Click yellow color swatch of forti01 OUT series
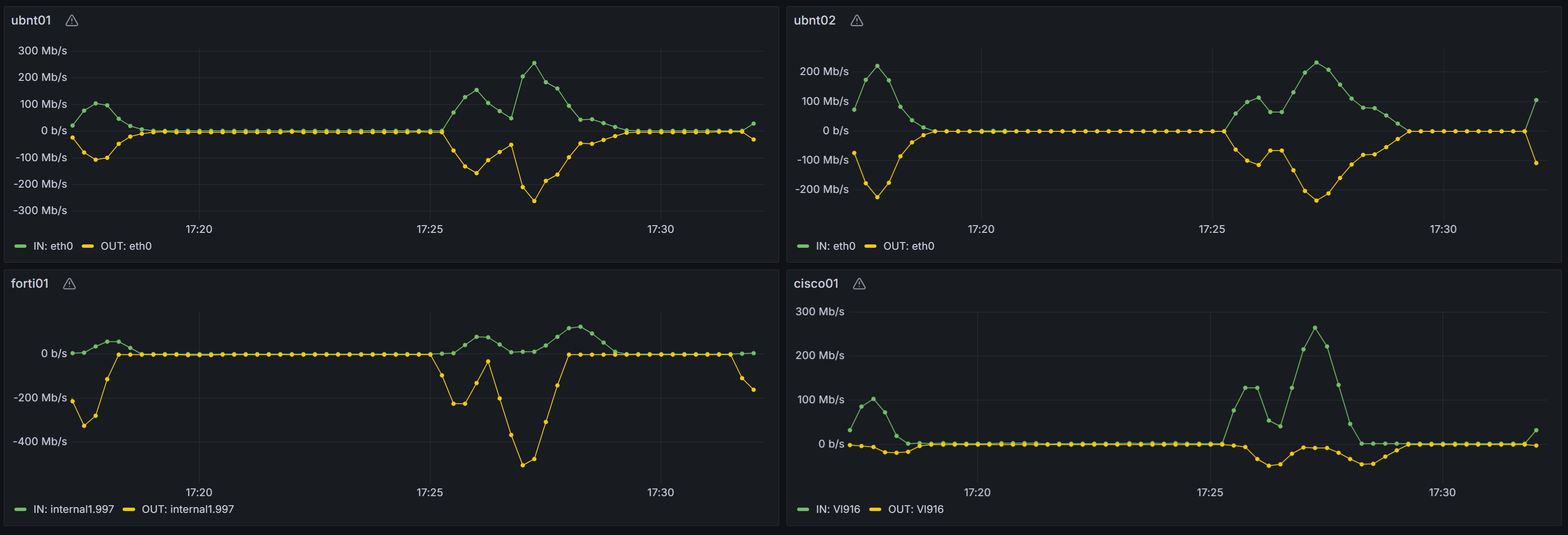Screen dimensions: 1568x535 tap(128, 510)
